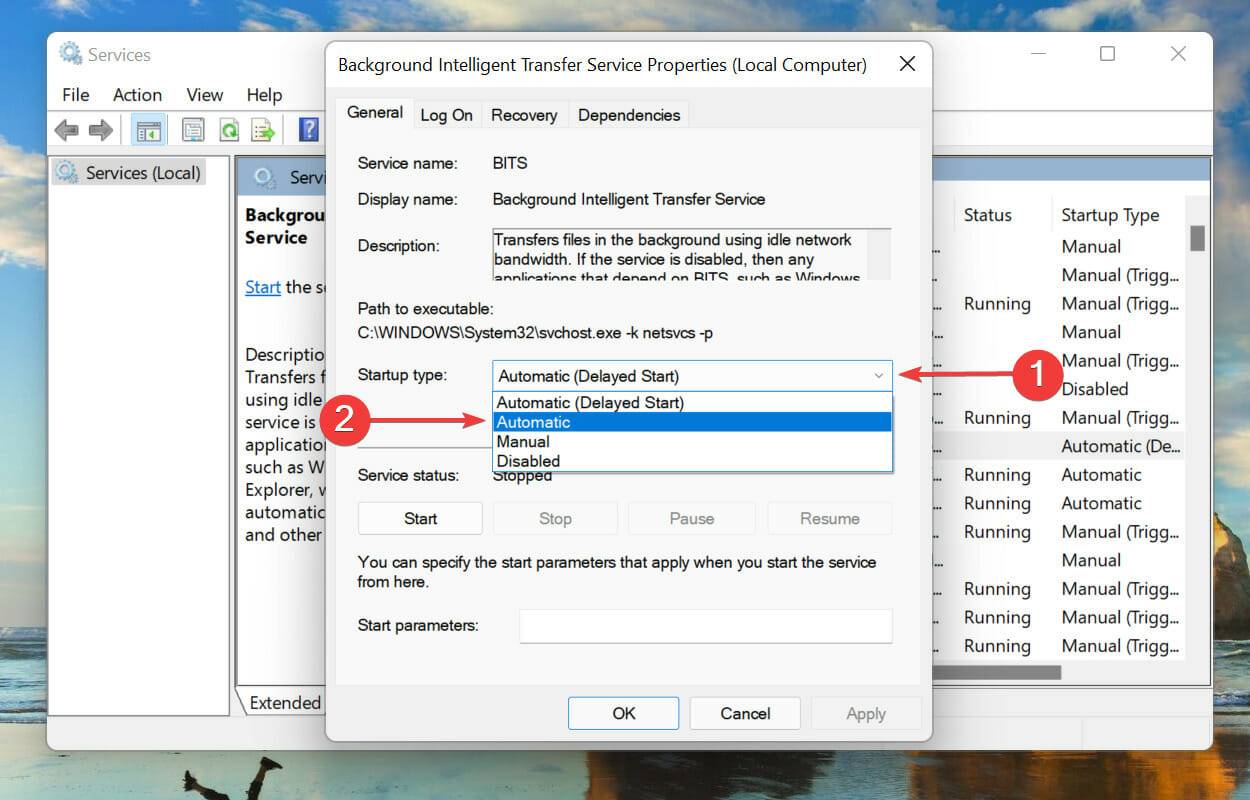
Task: Switch to the Extended view tab
Action: click(x=283, y=703)
